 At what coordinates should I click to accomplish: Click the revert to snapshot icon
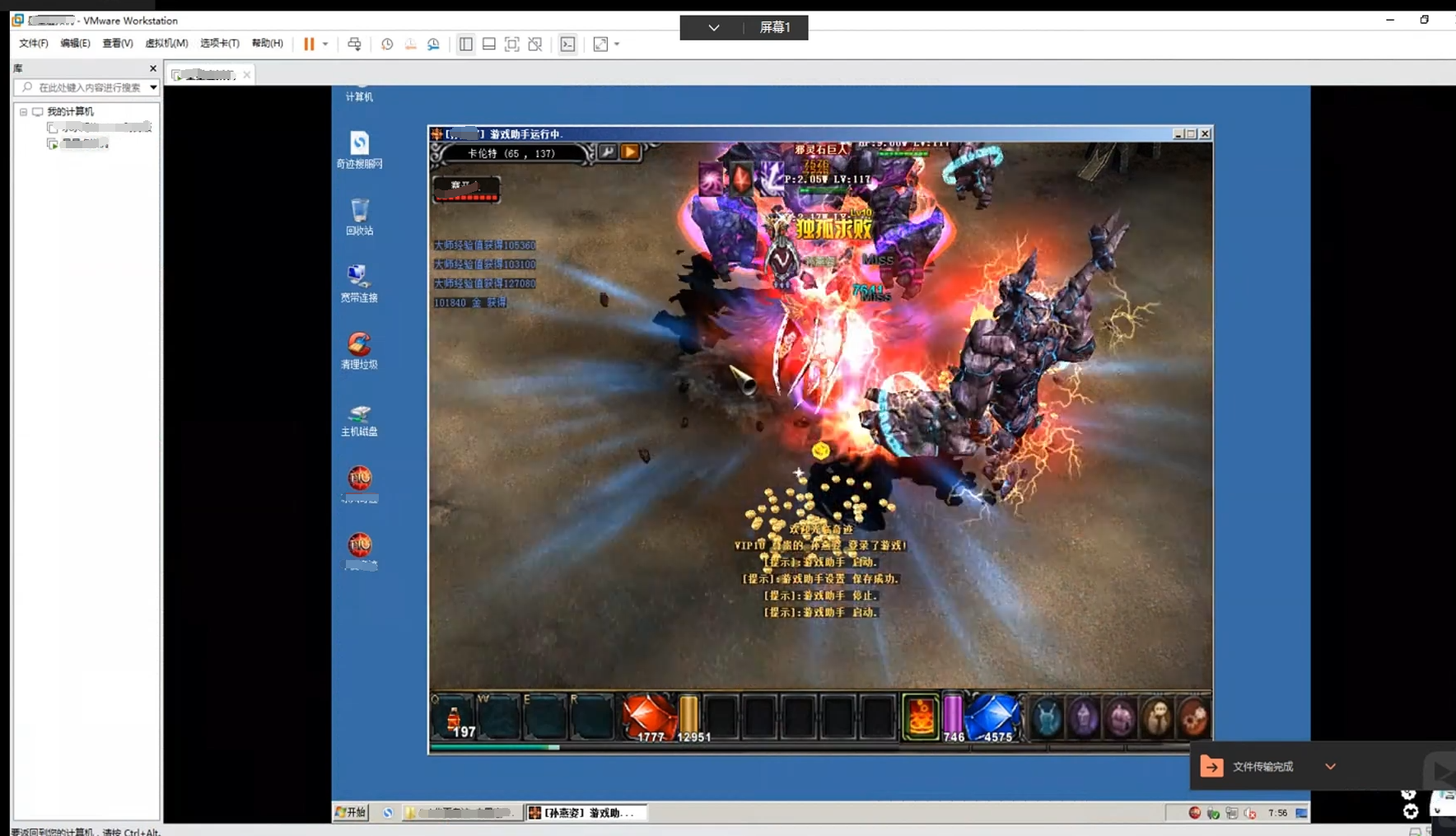(x=410, y=44)
